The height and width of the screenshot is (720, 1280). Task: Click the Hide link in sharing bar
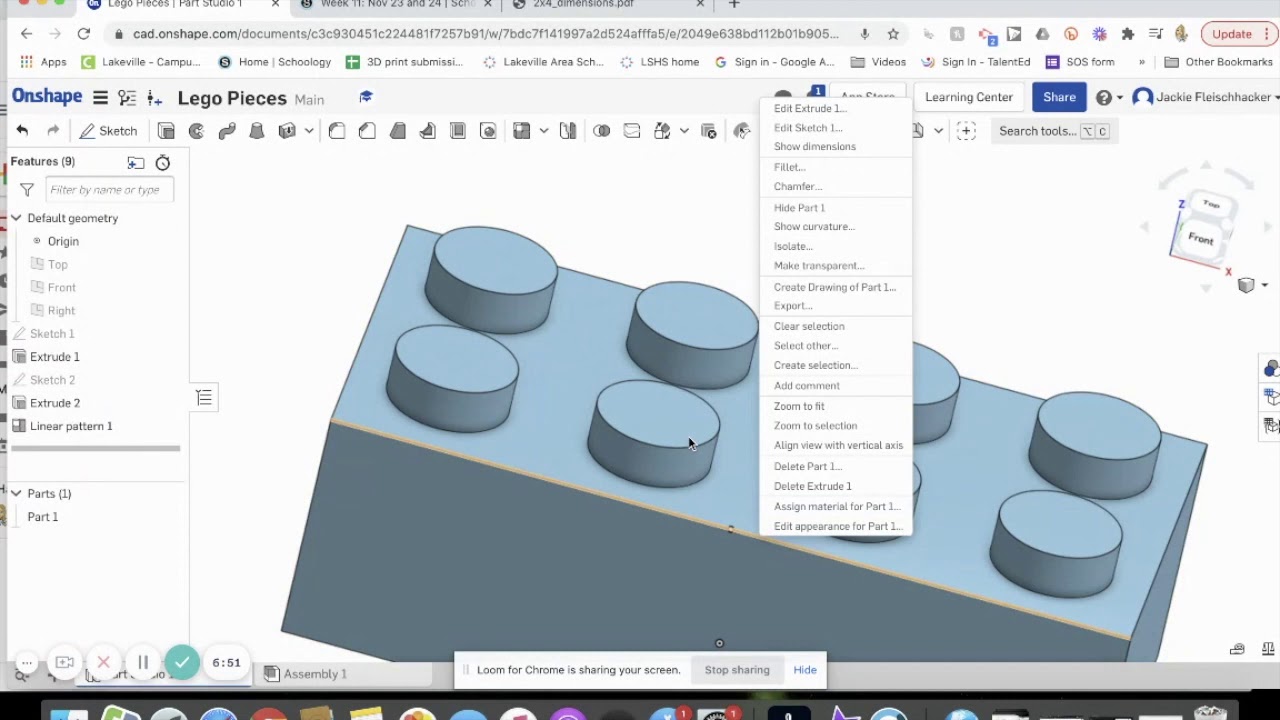(x=805, y=670)
